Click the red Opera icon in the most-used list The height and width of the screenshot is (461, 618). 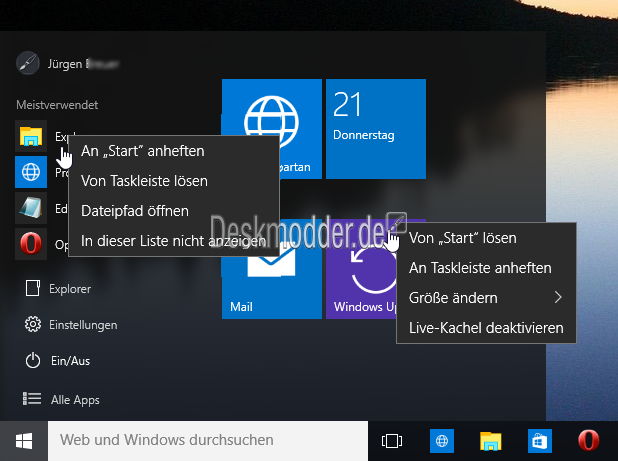tap(31, 244)
